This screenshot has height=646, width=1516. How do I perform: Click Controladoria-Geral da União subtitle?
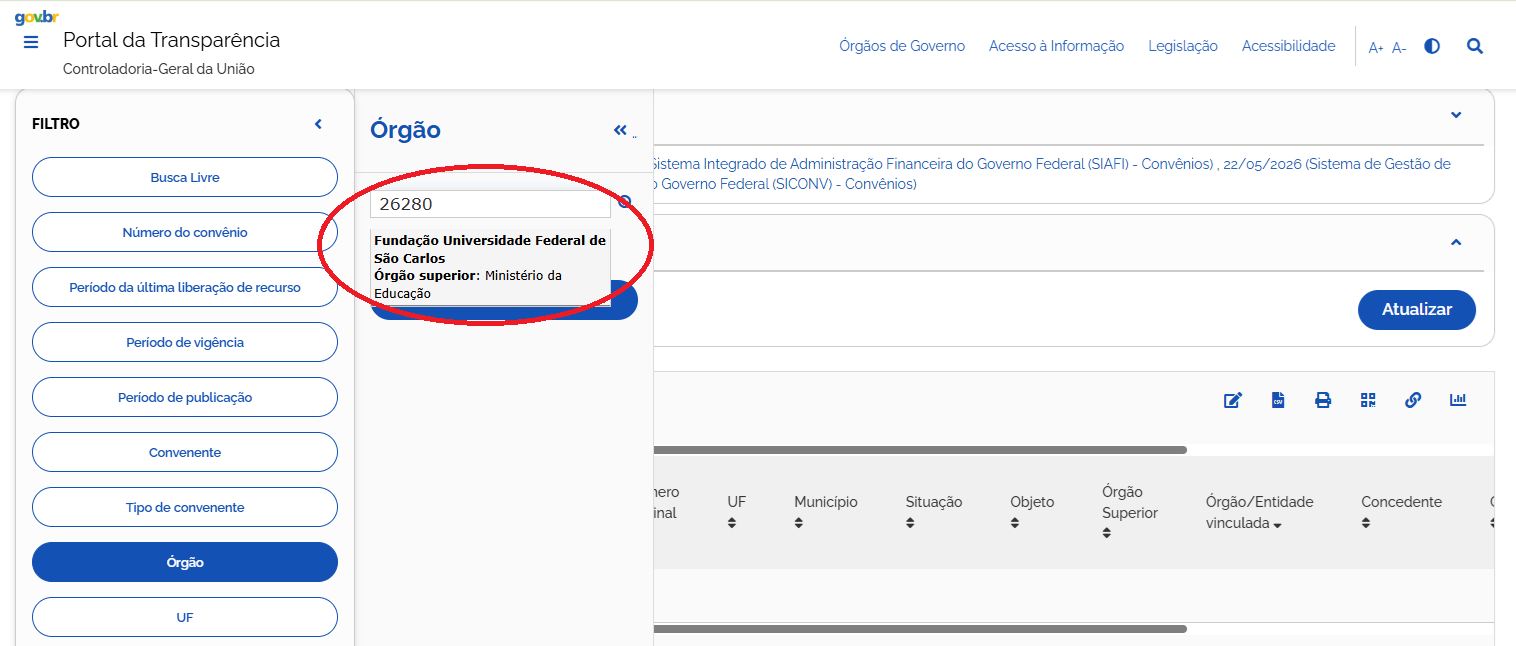click(x=158, y=69)
